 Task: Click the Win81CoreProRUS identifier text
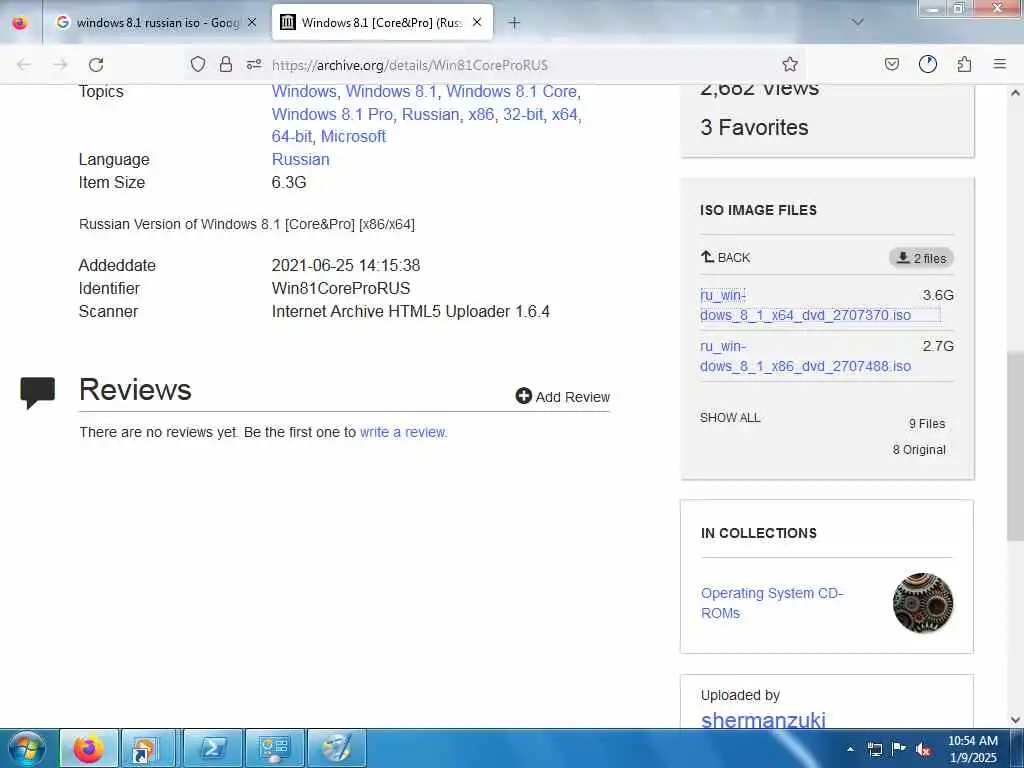(x=341, y=288)
